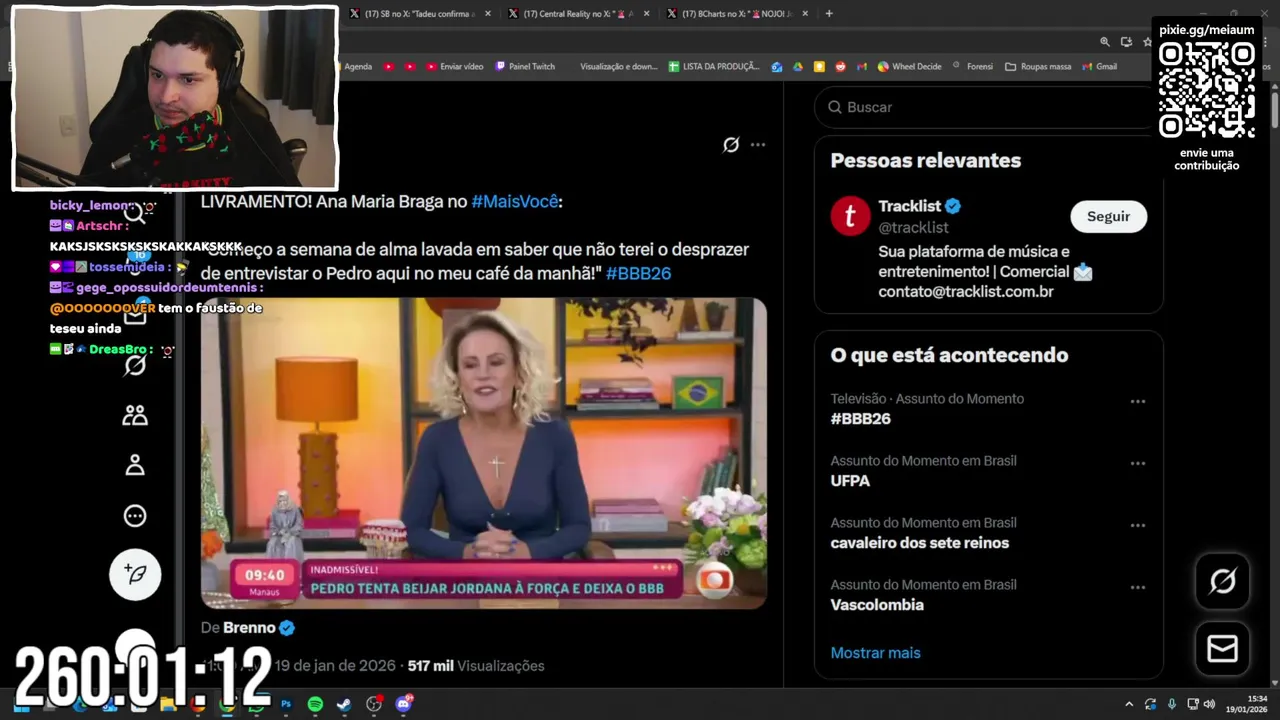Viewport: 1280px width, 720px height.
Task: Open Profile icon in X sidebar
Action: click(135, 465)
